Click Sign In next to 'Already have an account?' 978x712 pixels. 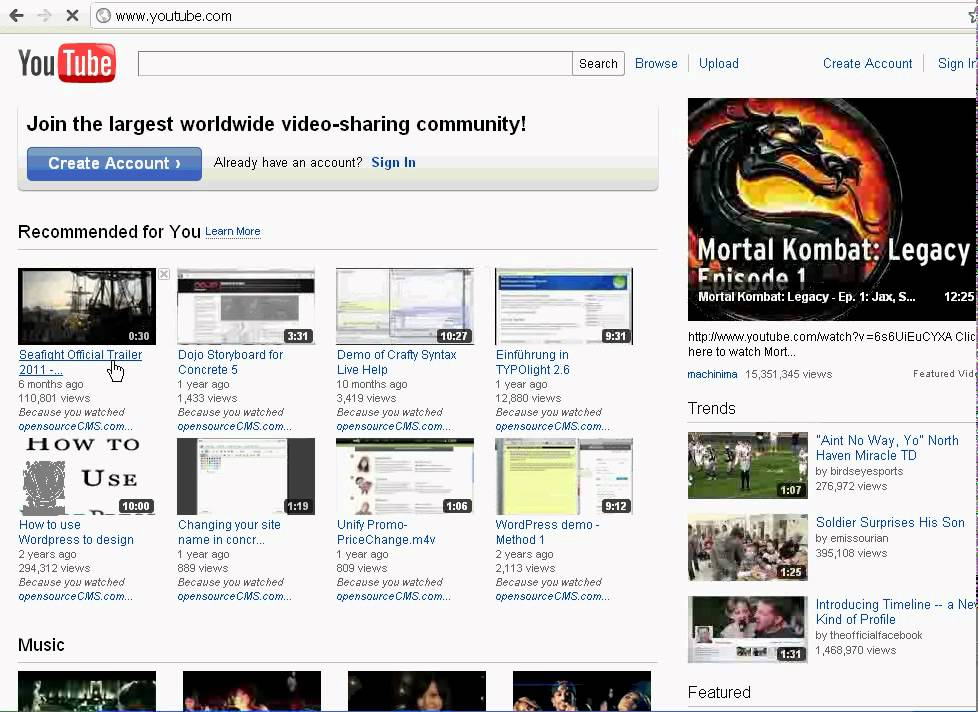[x=393, y=163]
